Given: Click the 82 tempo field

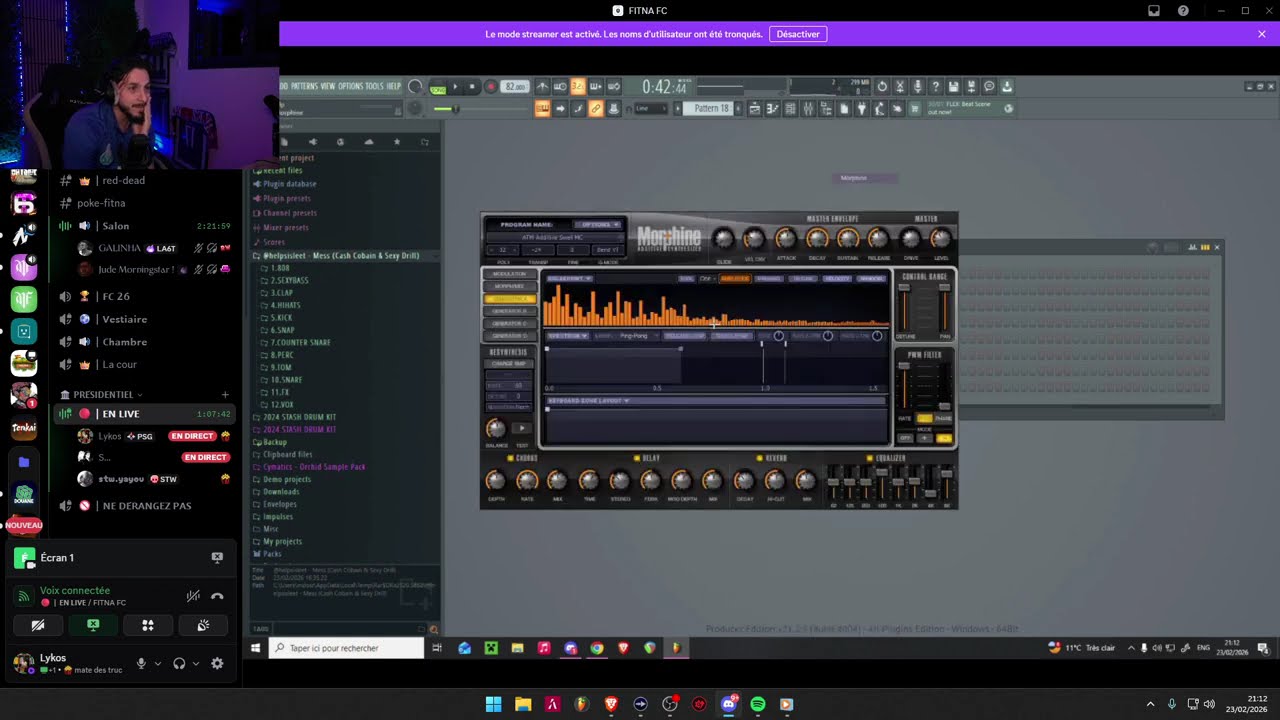Looking at the screenshot, I should [x=515, y=87].
